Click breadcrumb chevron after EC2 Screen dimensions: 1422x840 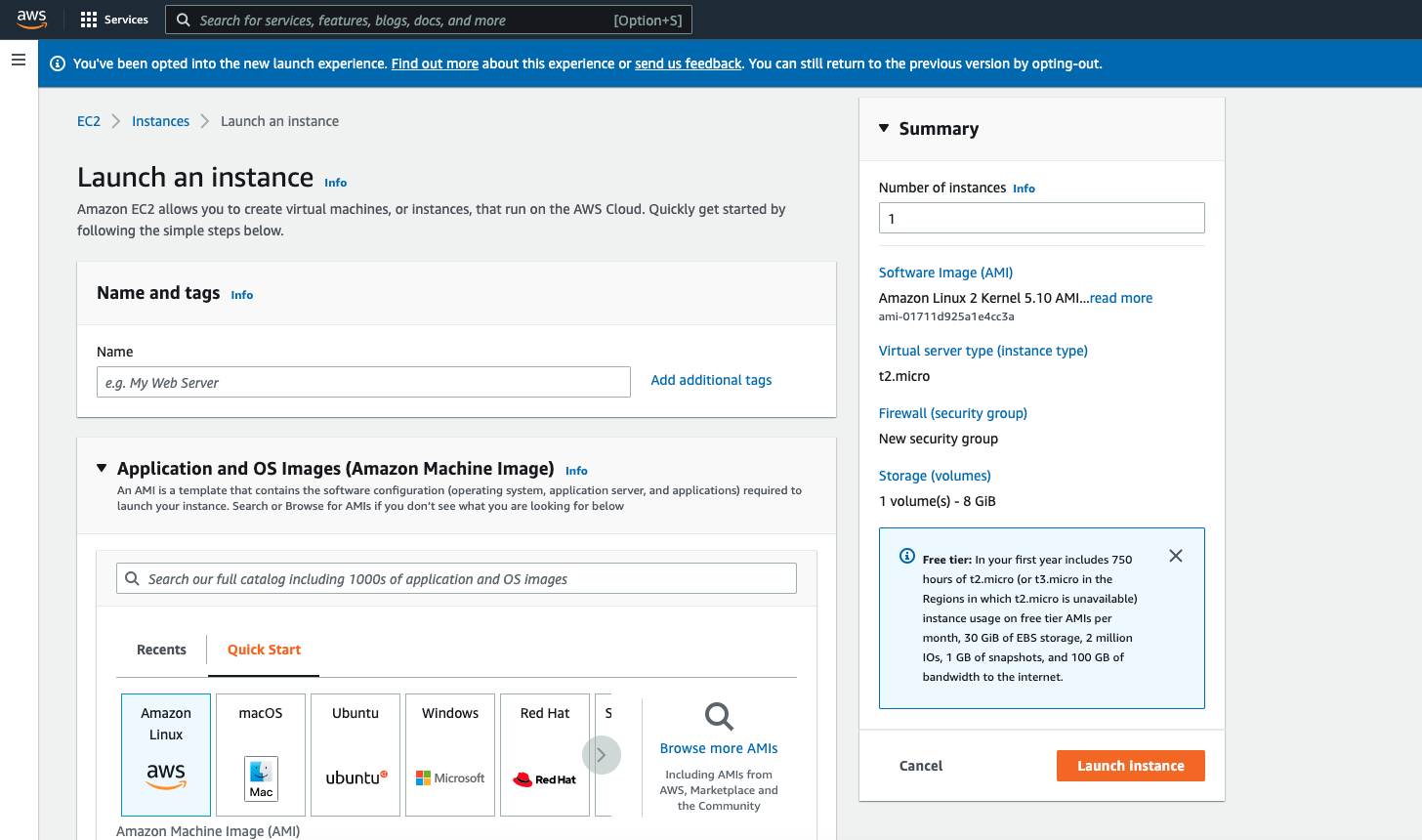[116, 121]
